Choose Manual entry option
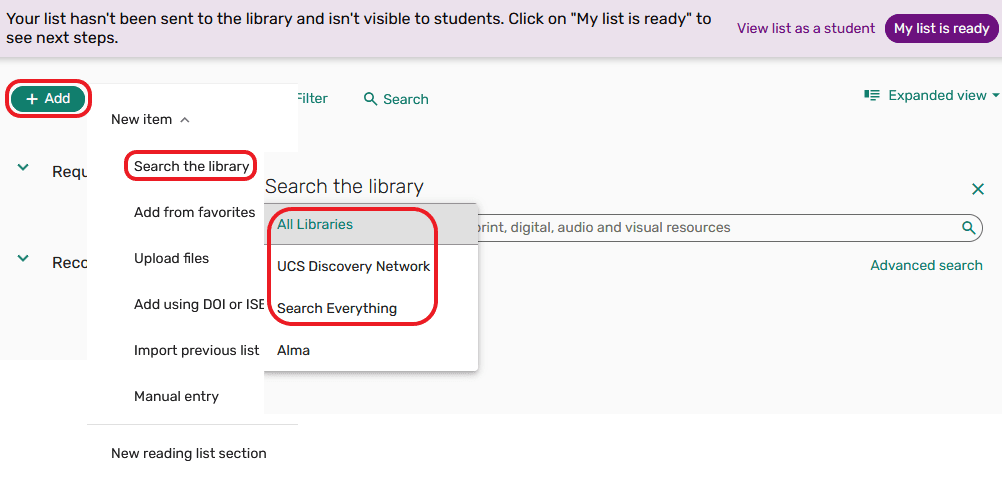The image size is (1002, 477). [176, 396]
